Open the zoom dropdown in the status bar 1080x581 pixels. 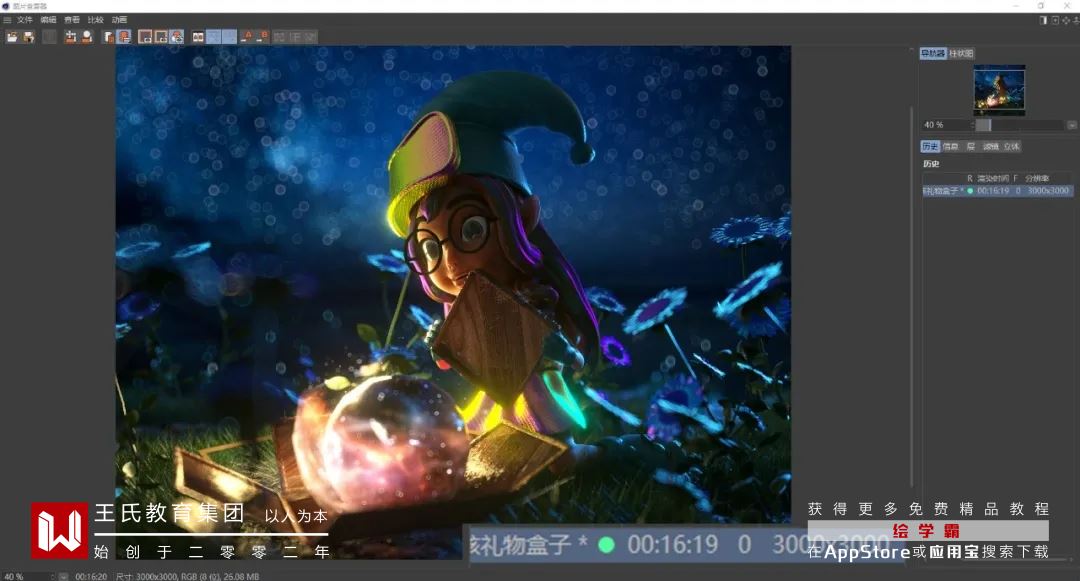[63, 577]
